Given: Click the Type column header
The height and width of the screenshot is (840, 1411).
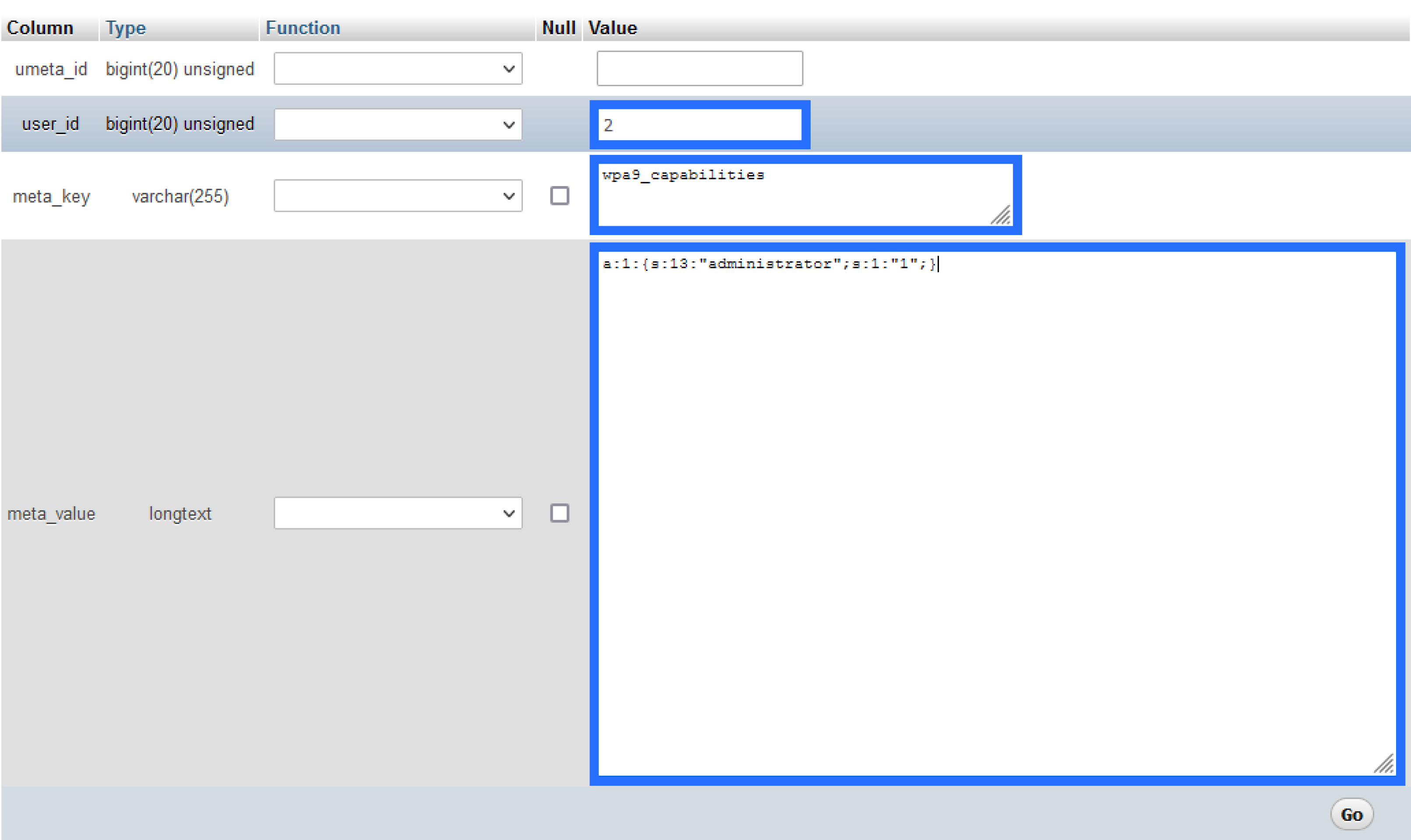Looking at the screenshot, I should pyautogui.click(x=125, y=27).
